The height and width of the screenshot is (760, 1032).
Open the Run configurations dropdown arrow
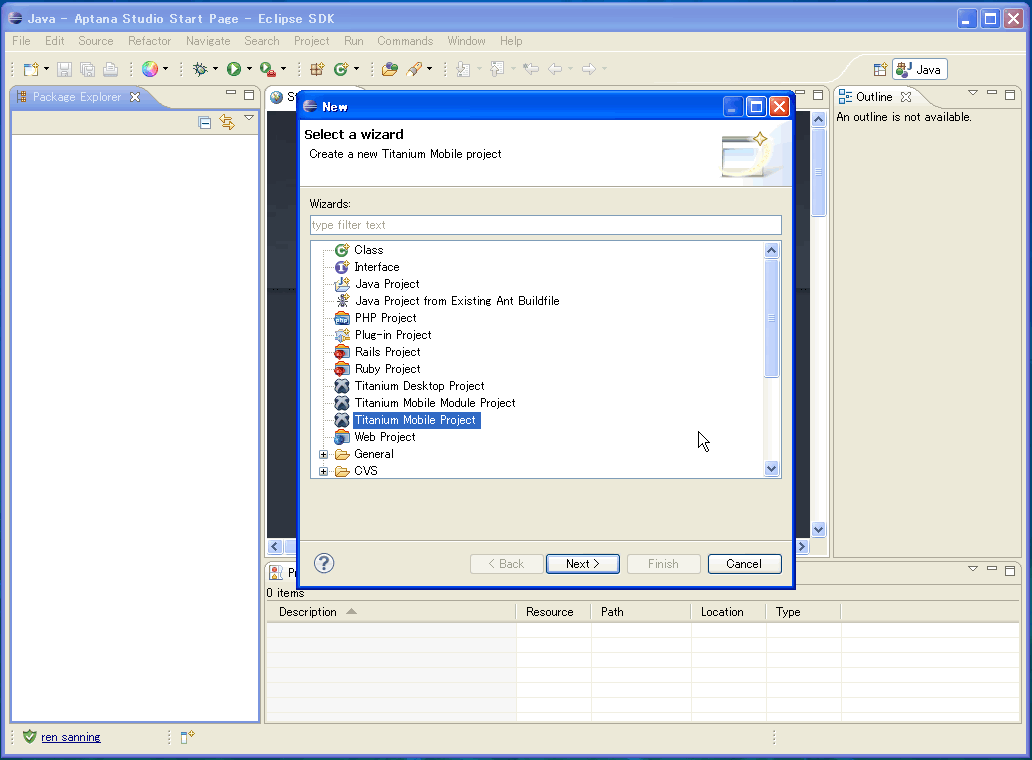249,69
